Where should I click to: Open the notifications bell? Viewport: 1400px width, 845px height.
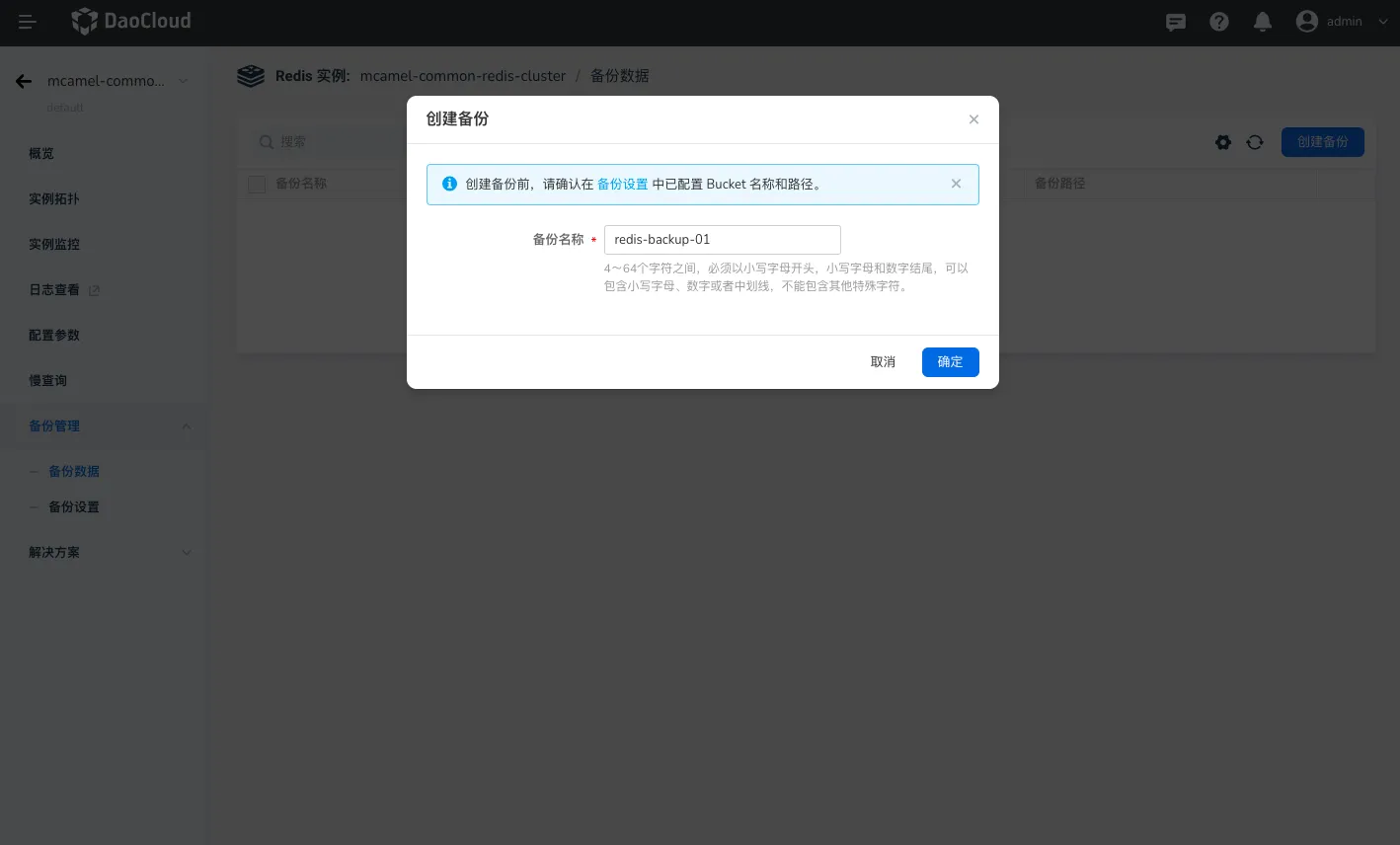click(1262, 22)
